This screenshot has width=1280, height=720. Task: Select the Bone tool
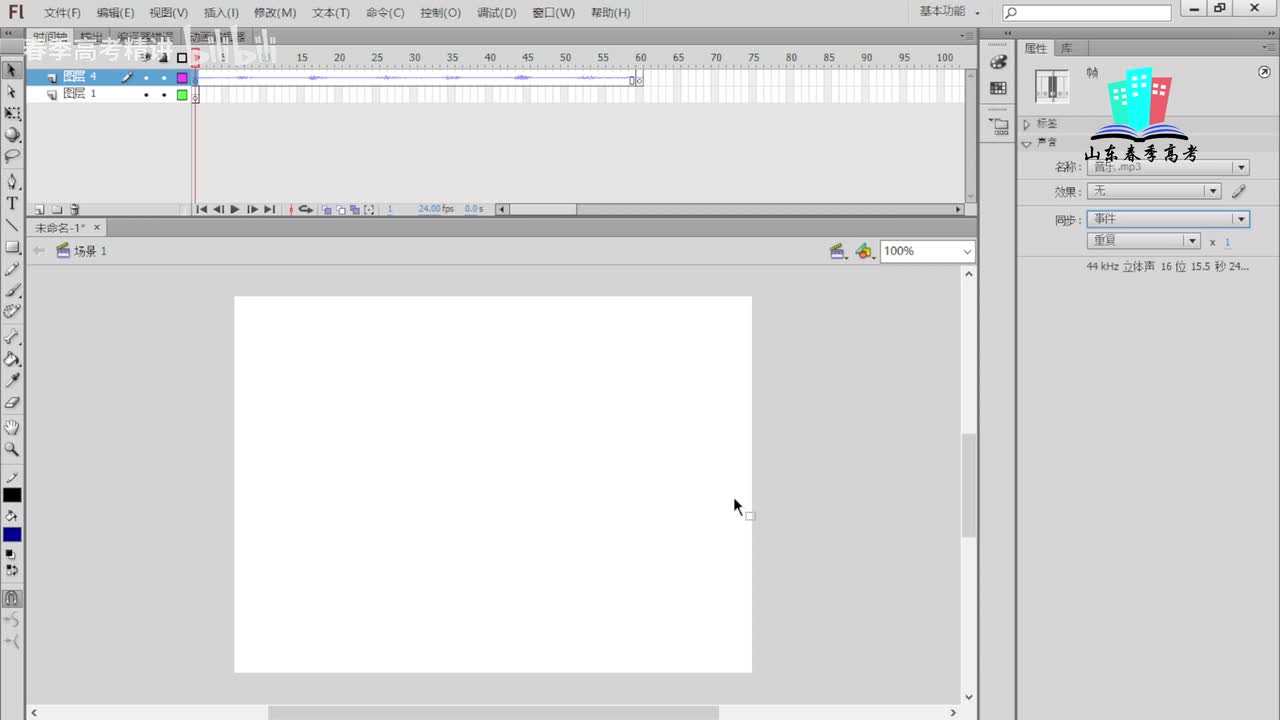point(12,337)
